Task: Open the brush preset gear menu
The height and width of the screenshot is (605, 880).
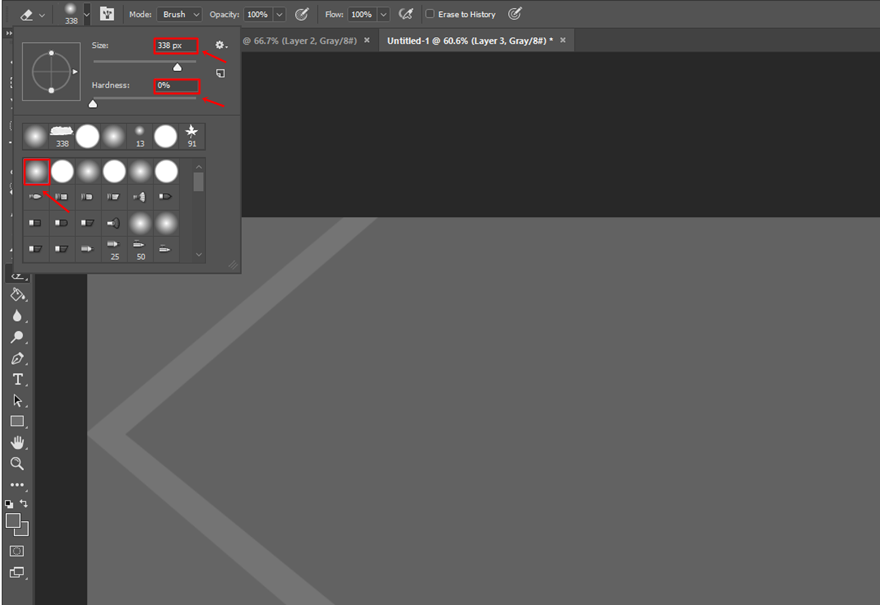Action: point(221,45)
